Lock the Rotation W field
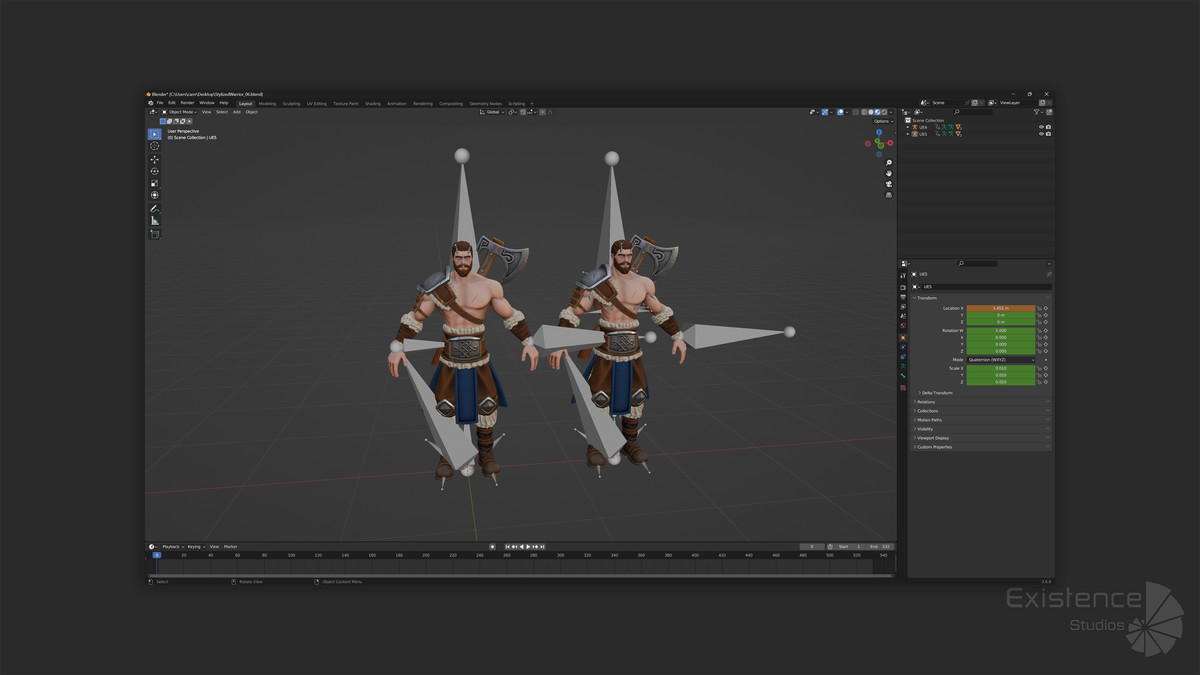The width and height of the screenshot is (1200, 675). [1039, 331]
